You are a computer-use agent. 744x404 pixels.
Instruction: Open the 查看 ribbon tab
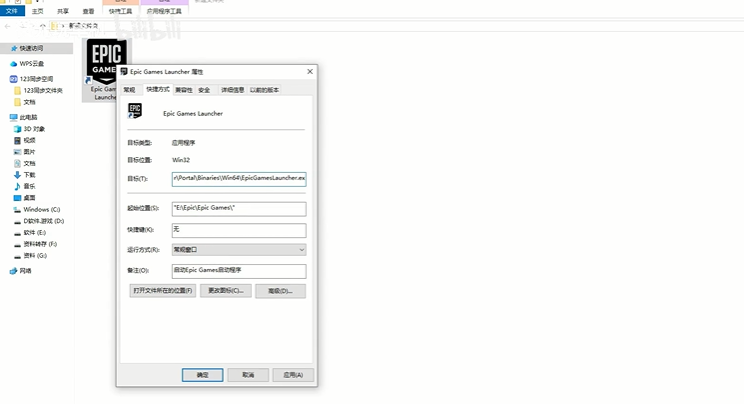pyautogui.click(x=89, y=11)
